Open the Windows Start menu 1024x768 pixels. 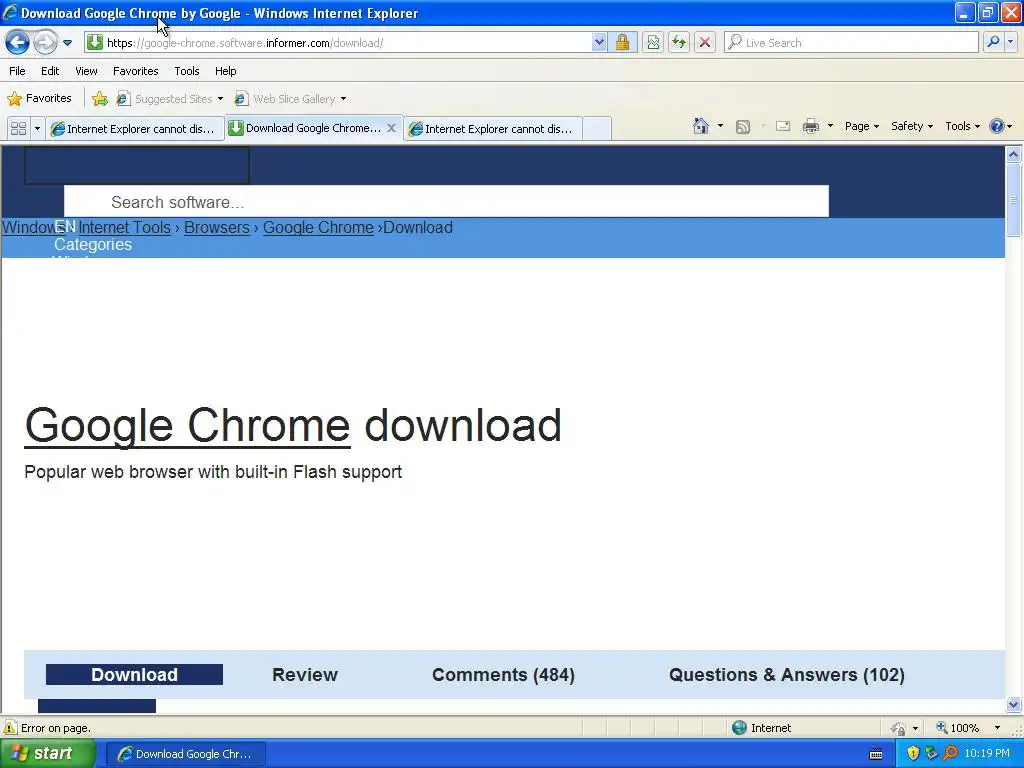pos(48,754)
